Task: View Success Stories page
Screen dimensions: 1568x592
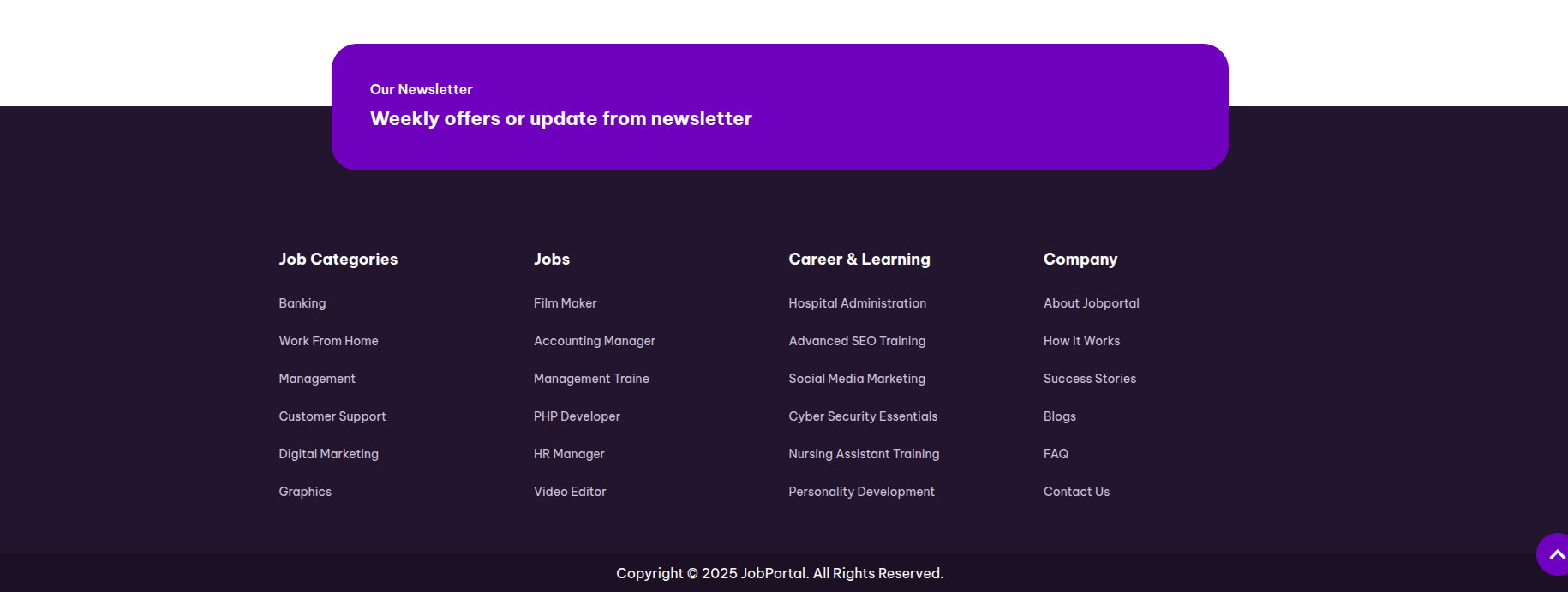Action: (x=1089, y=379)
